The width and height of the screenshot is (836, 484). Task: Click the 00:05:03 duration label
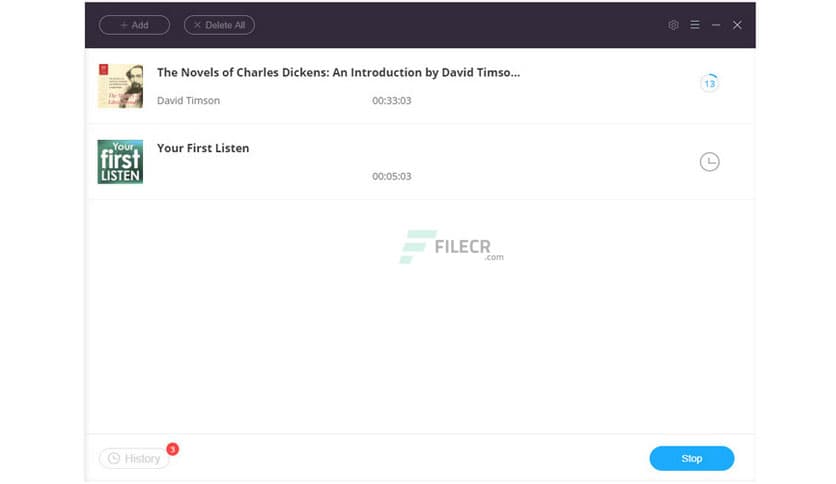click(x=392, y=176)
